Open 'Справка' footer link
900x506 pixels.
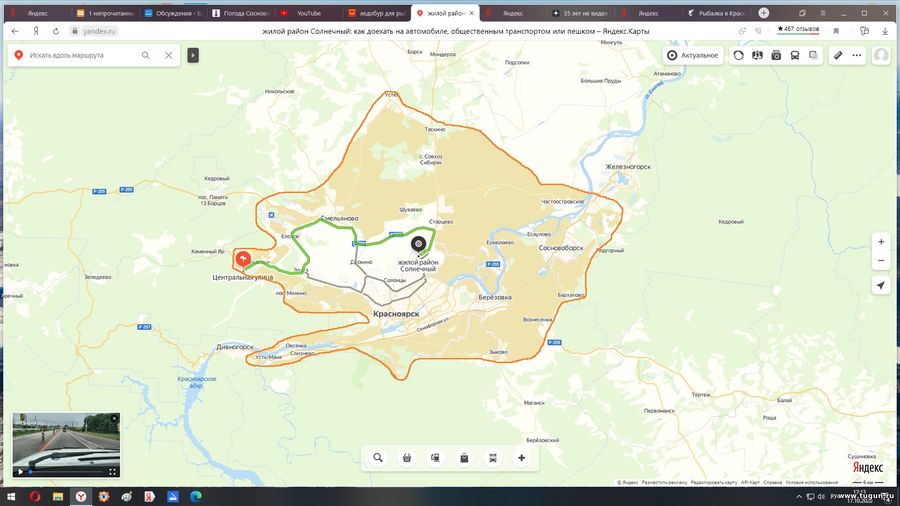coord(773,482)
